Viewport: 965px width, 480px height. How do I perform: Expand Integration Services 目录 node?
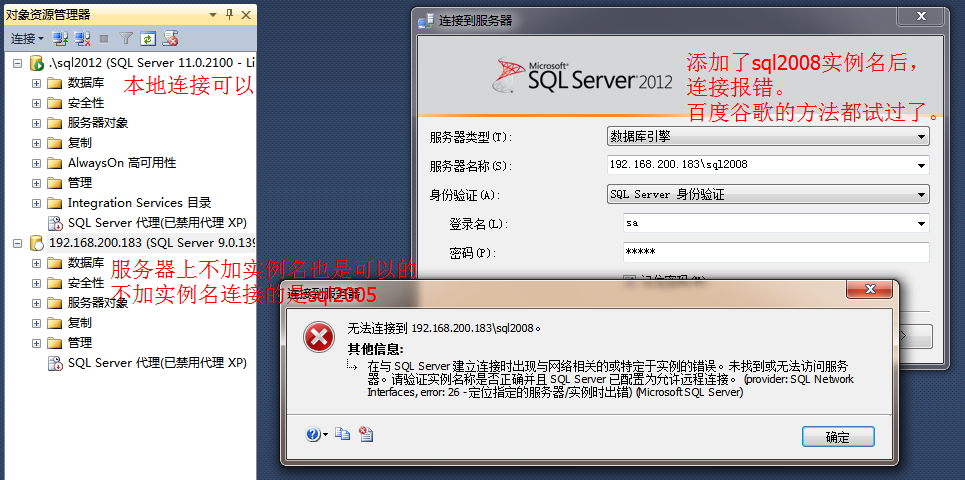click(37, 203)
